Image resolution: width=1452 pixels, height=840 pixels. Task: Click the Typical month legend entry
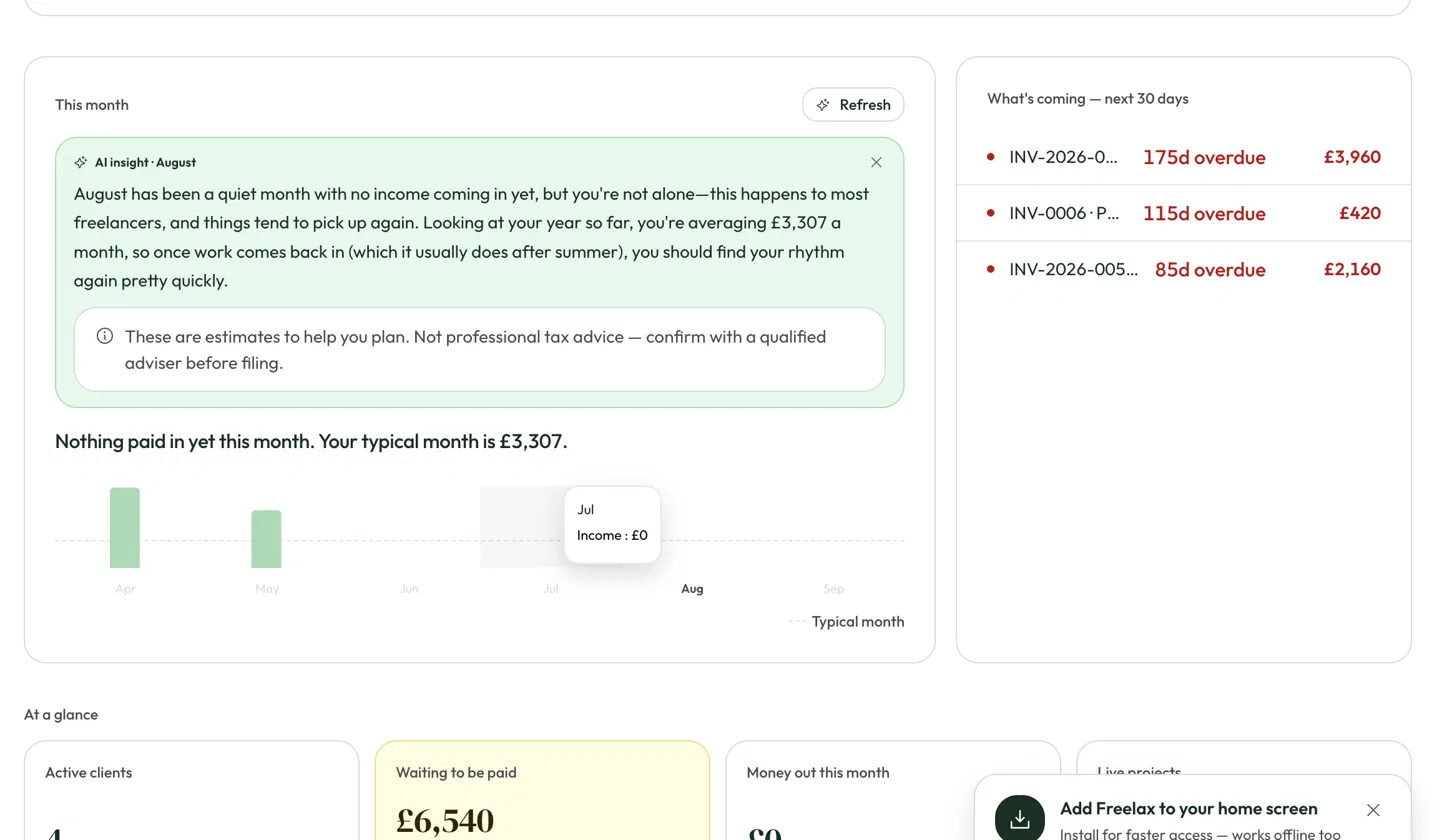click(846, 622)
